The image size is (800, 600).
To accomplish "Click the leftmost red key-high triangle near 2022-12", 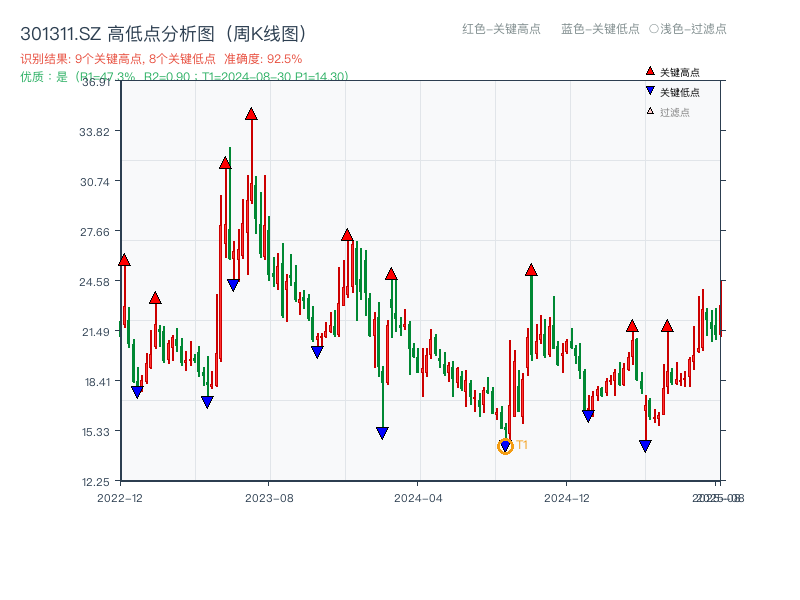I will (x=124, y=258).
